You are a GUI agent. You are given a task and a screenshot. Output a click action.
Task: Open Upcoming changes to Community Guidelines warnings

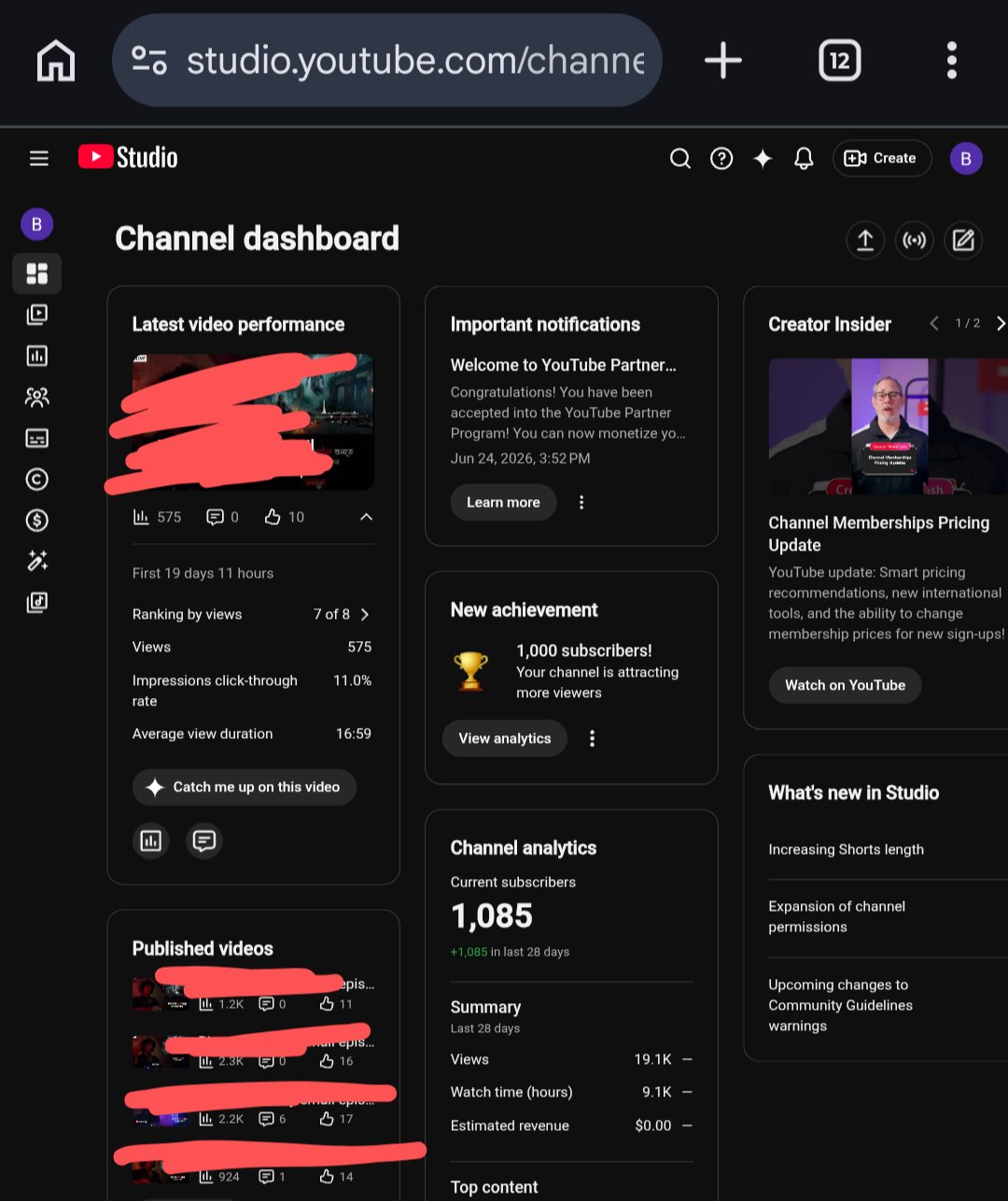(x=841, y=1005)
